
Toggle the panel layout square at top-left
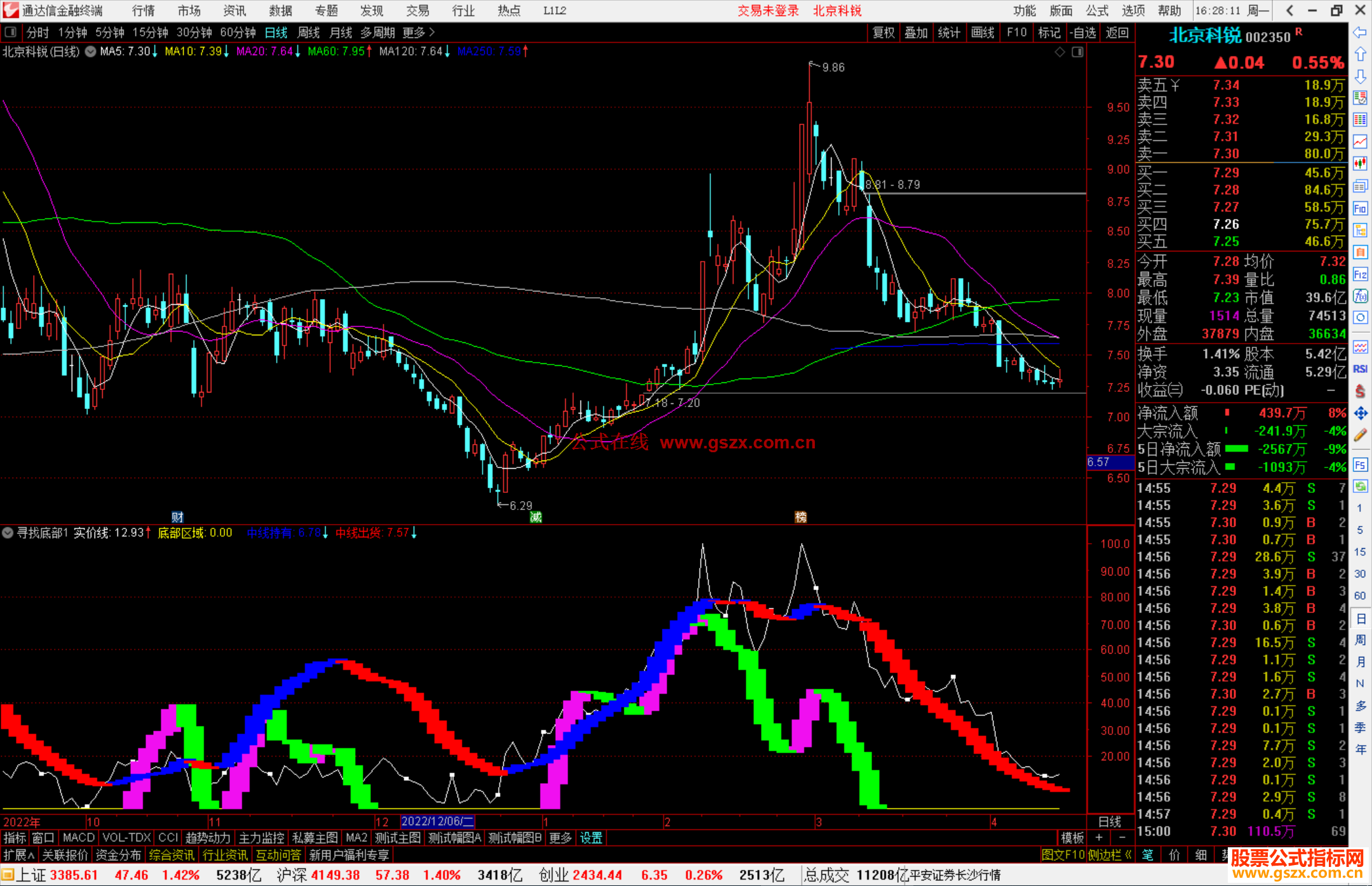[11, 32]
